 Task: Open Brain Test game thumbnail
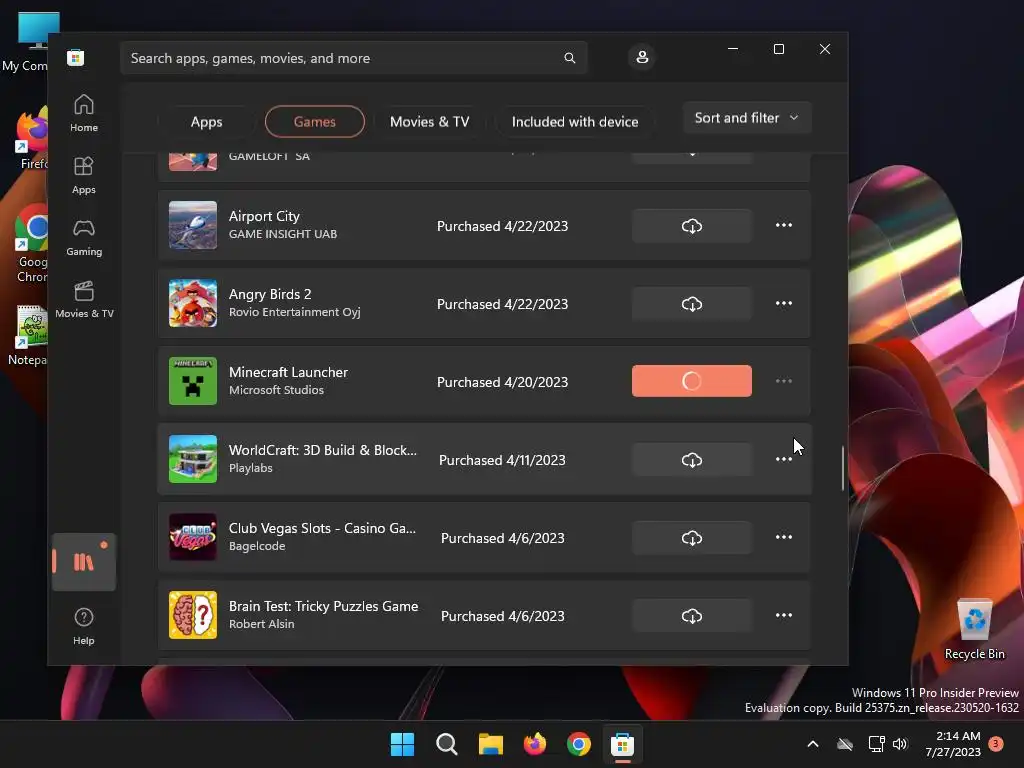point(193,615)
